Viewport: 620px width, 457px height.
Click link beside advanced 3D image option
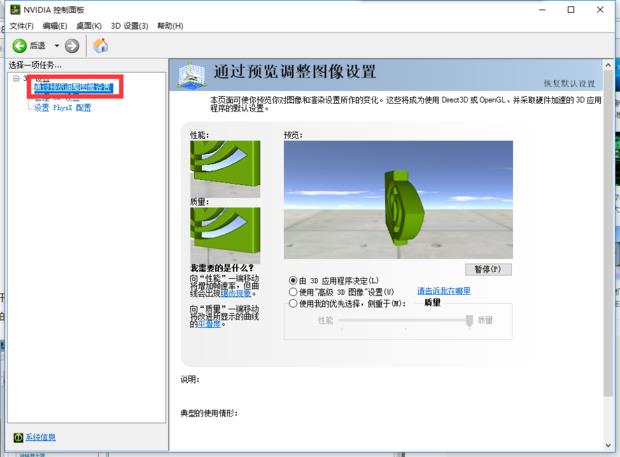[444, 291]
